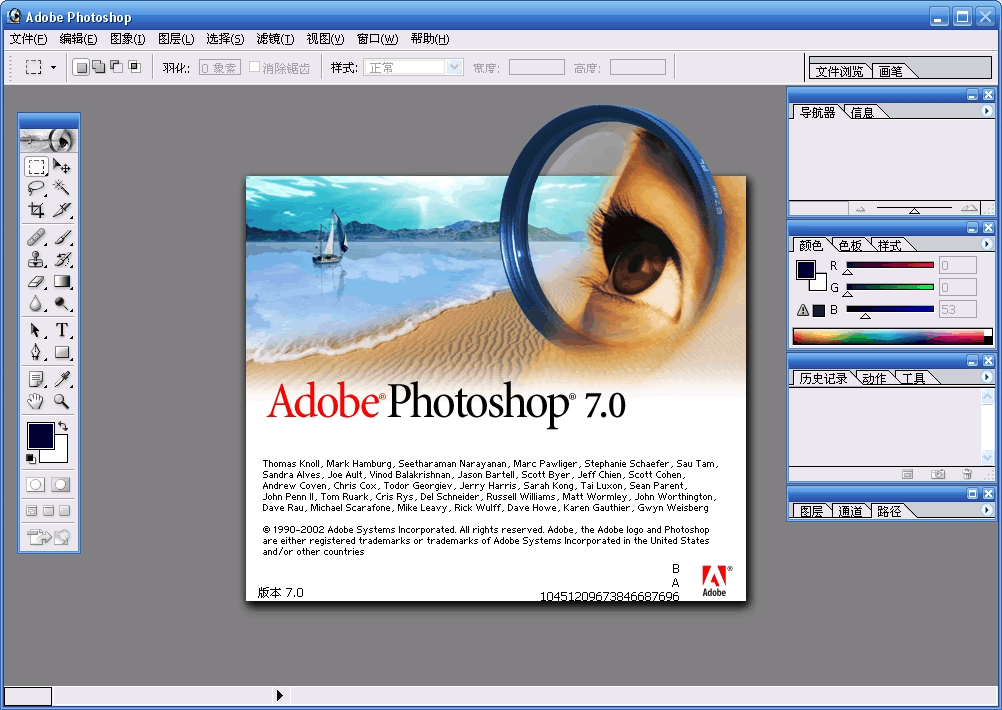
Task: Open the 样式 style dropdown
Action: [454, 68]
